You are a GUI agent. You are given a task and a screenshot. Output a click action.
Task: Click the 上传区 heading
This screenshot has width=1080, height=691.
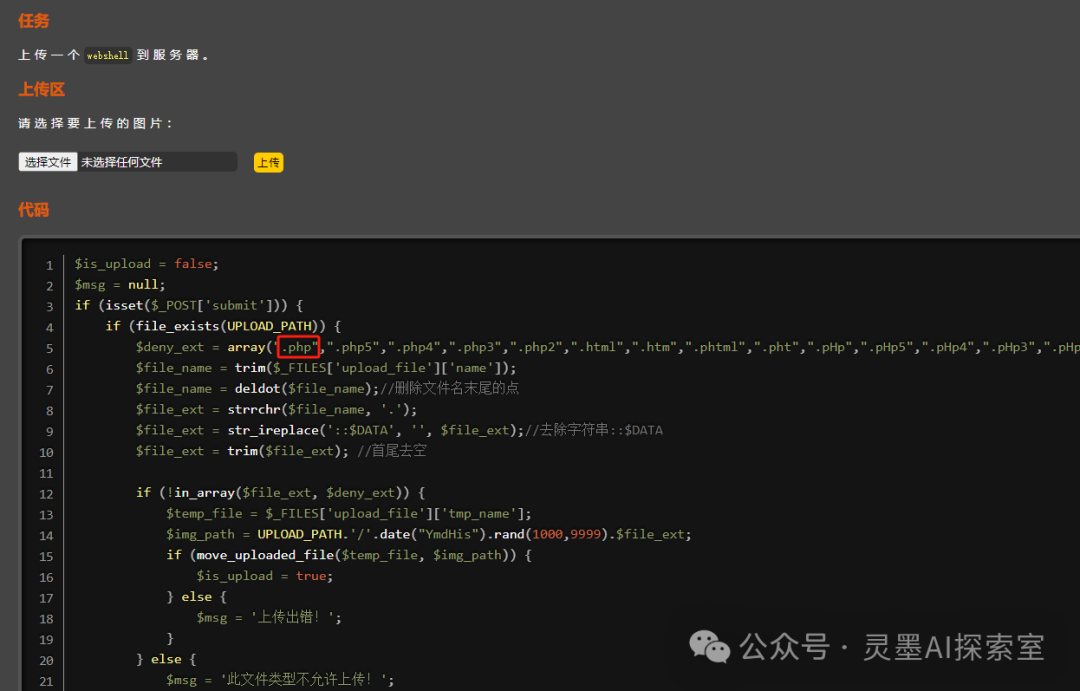pyautogui.click(x=41, y=89)
